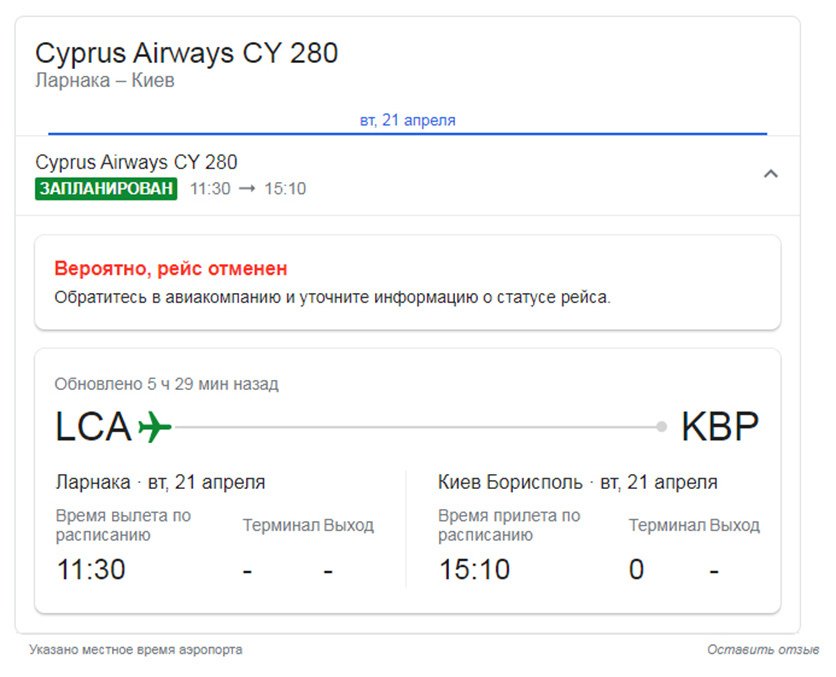Collapse the CY 280 flight details chevron
Image resolution: width=836 pixels, height=677 pixels.
tap(770, 174)
